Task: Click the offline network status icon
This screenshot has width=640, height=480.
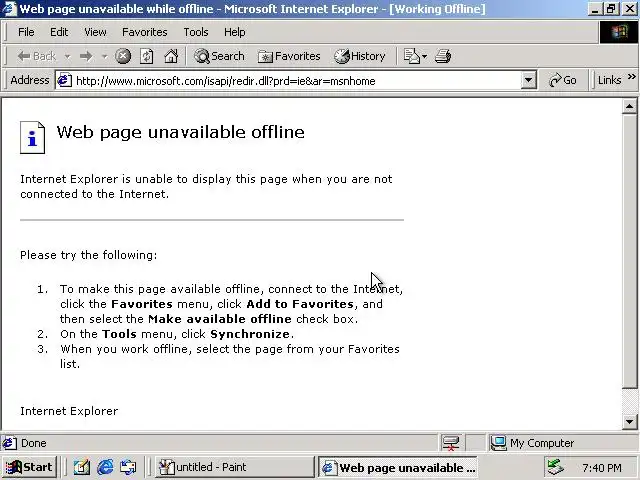Action: (451, 443)
